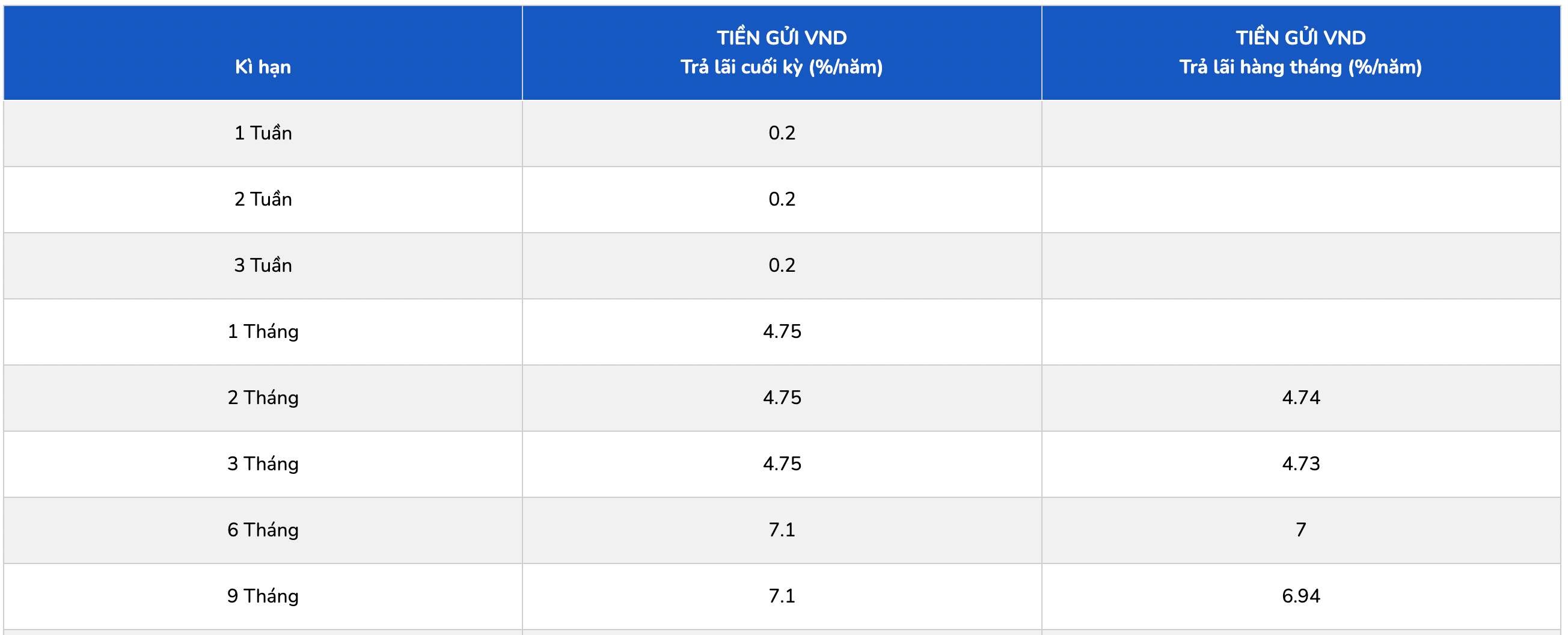Viewport: 1568px width, 635px height.
Task: Select the "1 Tháng" term cell
Action: click(263, 331)
